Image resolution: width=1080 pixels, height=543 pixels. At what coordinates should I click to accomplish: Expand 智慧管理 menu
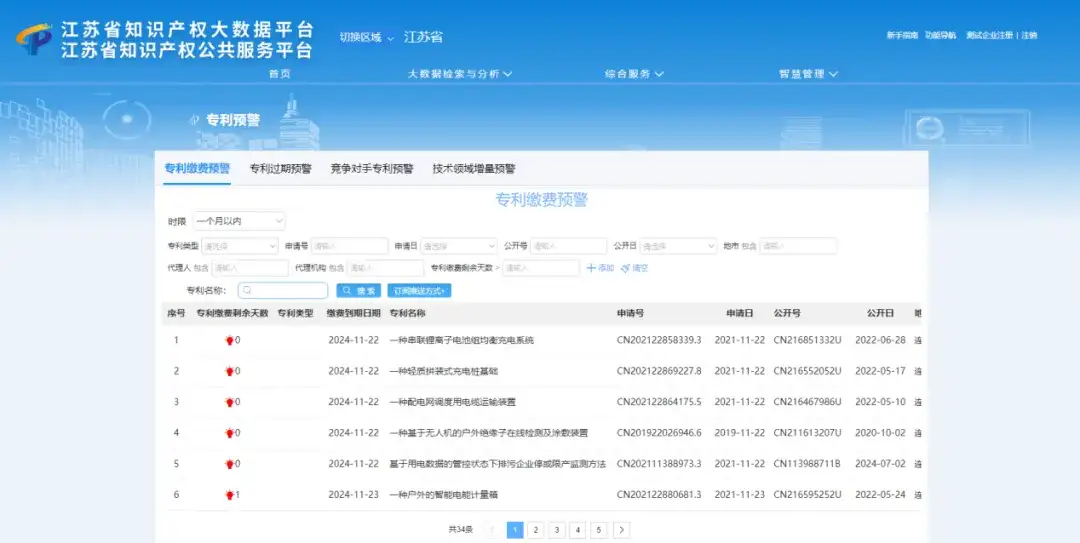point(808,74)
